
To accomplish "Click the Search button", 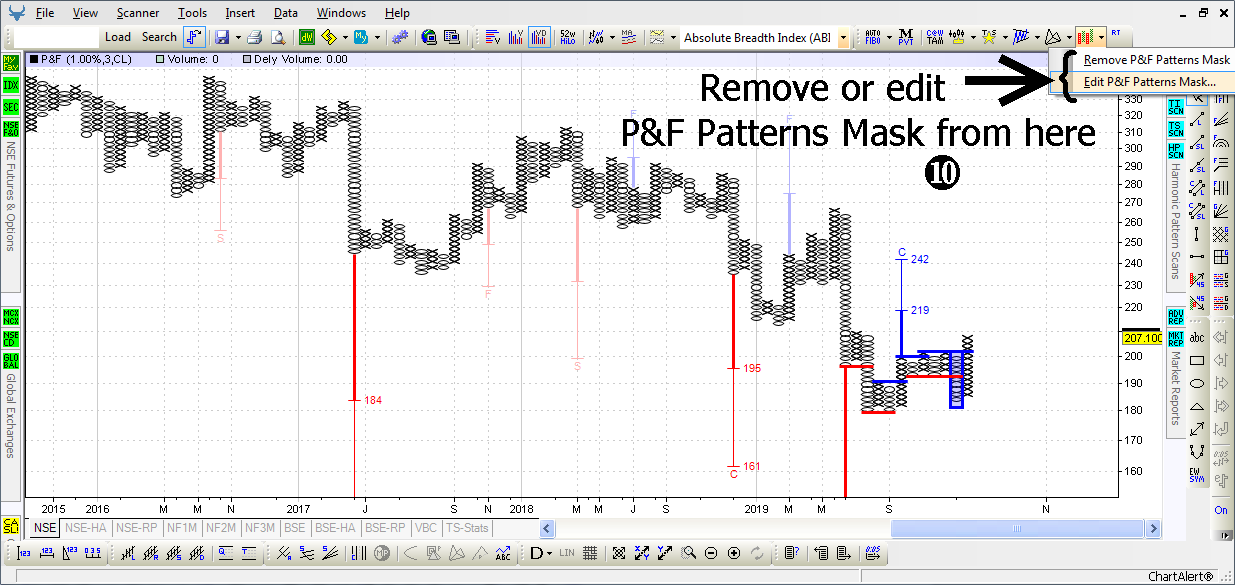I will tap(158, 37).
